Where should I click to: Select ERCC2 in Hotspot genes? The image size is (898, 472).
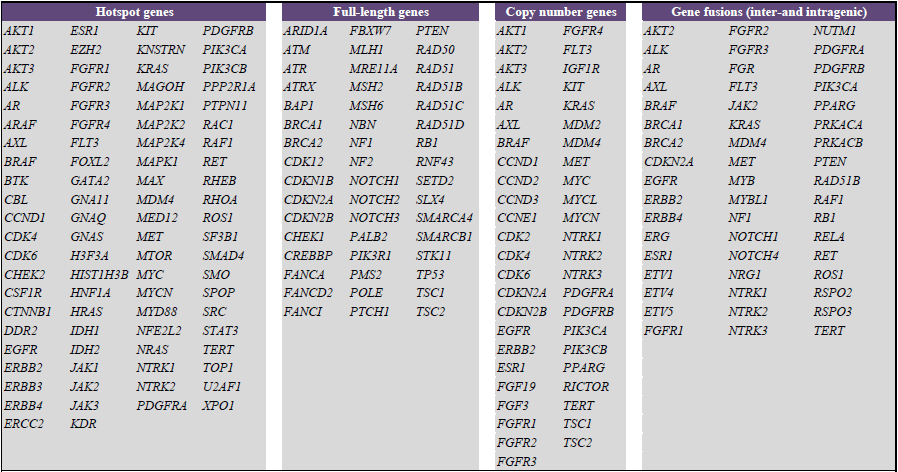click(x=24, y=424)
